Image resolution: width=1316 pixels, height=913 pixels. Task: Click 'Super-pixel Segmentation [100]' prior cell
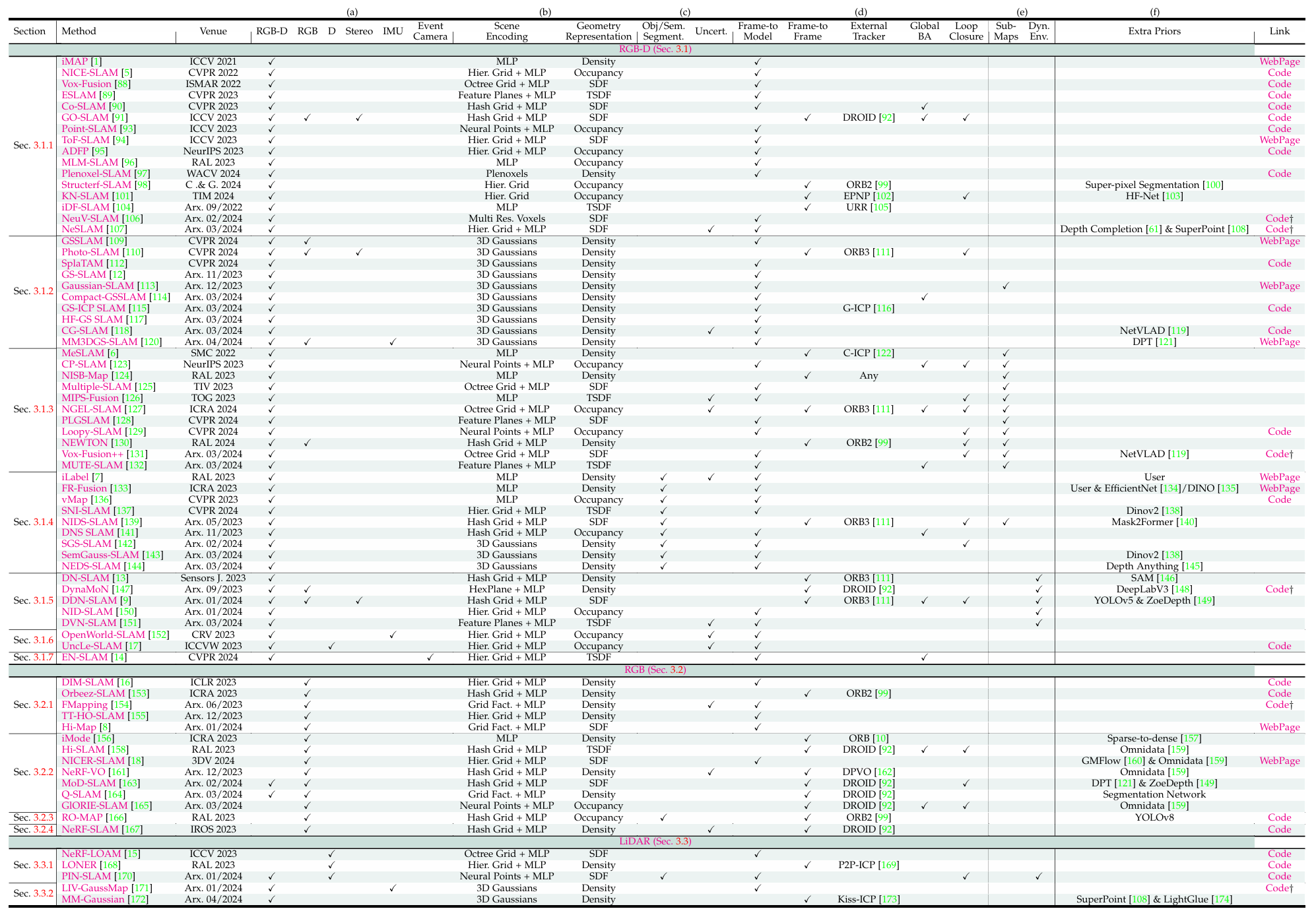pos(1154,185)
